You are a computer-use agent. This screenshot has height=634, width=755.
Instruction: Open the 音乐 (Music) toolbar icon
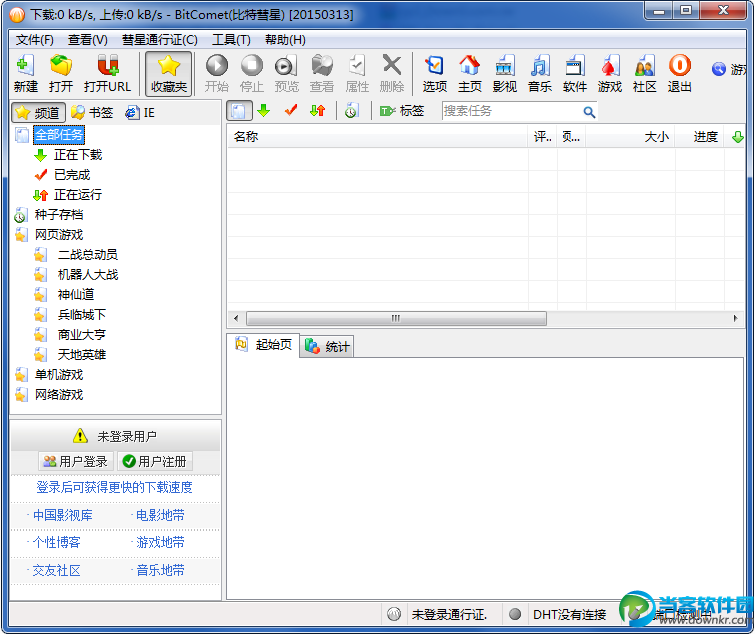540,74
